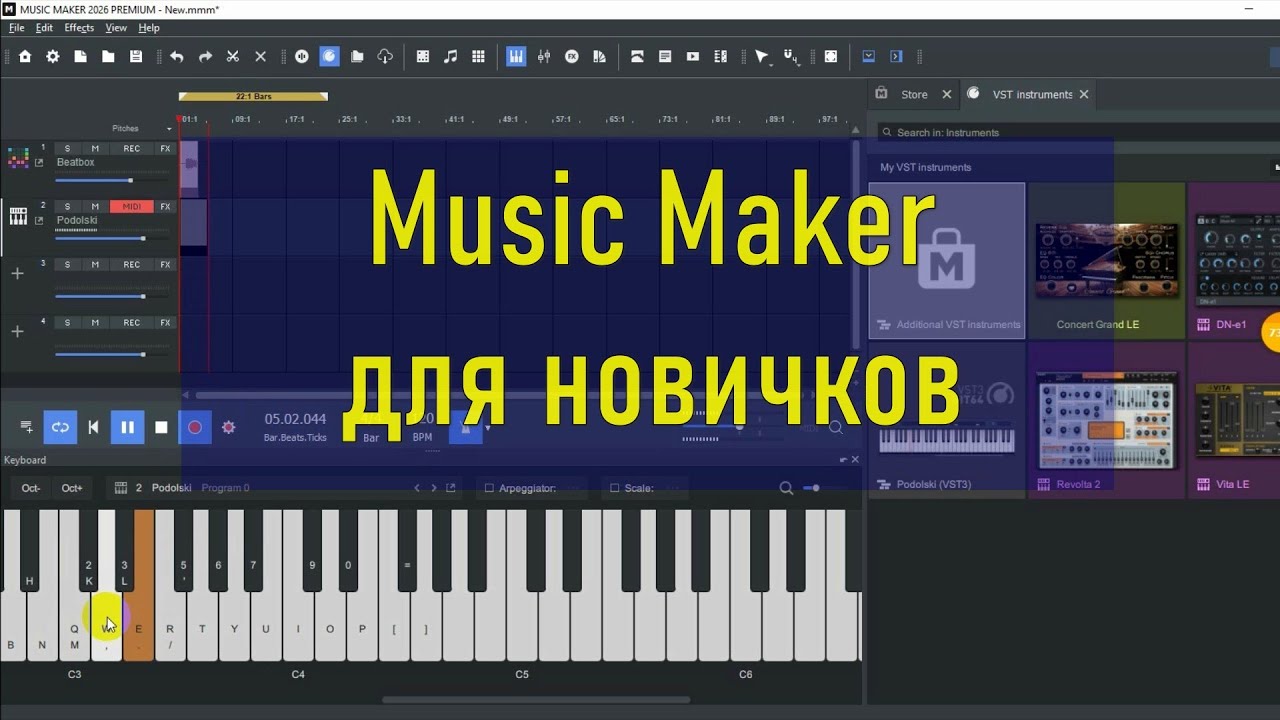Switch to the Store tab
The height and width of the screenshot is (720, 1280).
click(x=914, y=94)
